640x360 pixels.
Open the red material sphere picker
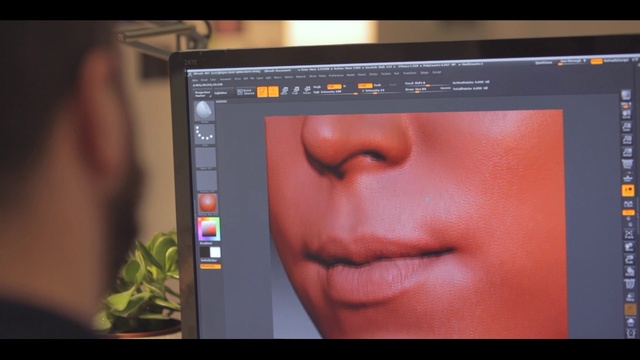pyautogui.click(x=207, y=203)
